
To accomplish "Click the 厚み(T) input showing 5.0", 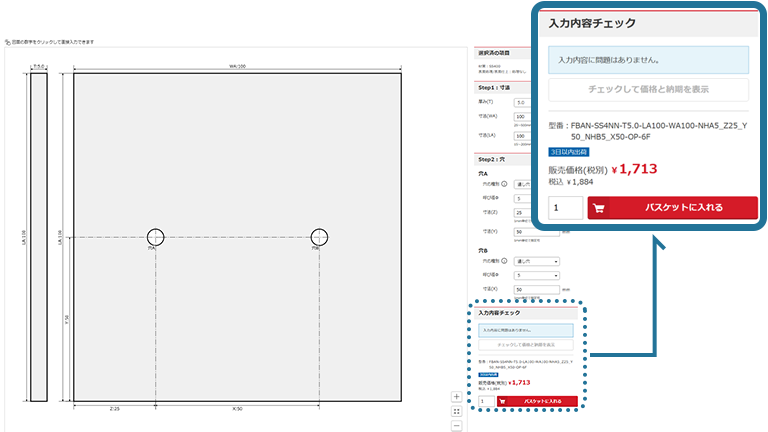I will pos(522,102).
